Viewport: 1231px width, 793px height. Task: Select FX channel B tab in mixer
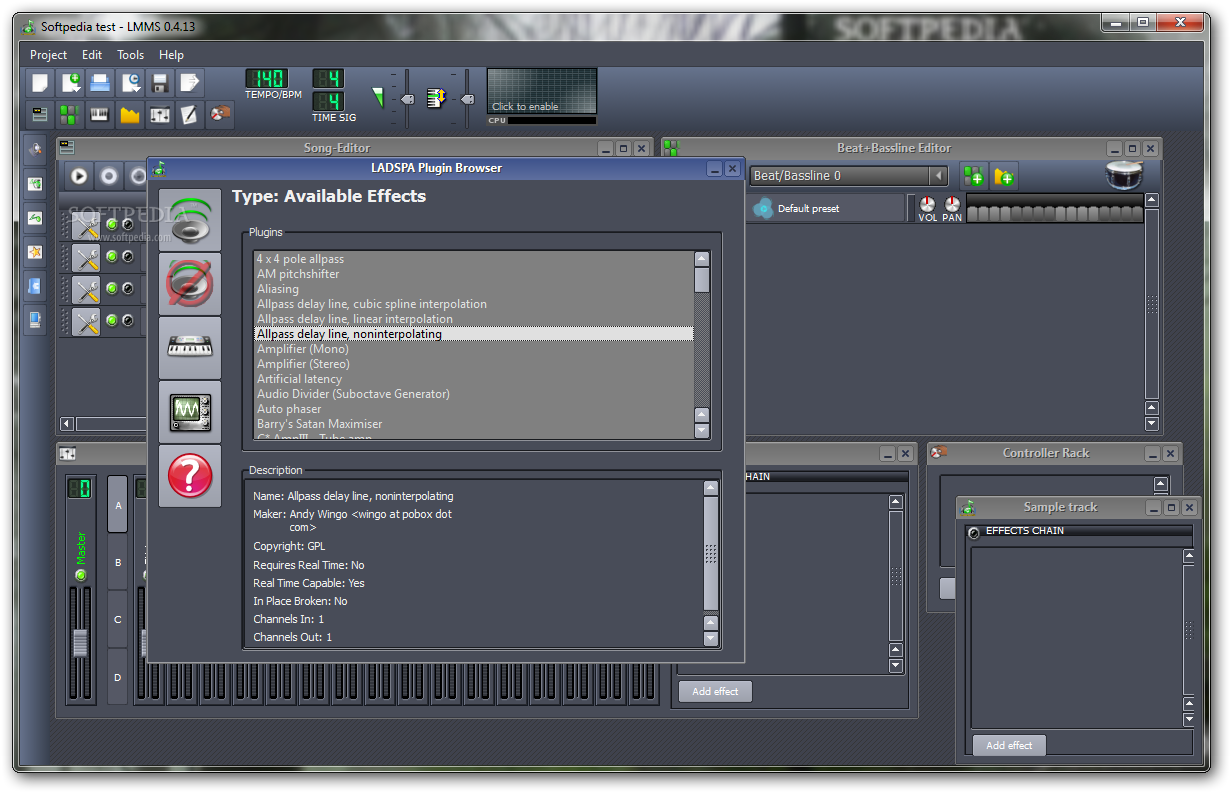pos(118,562)
